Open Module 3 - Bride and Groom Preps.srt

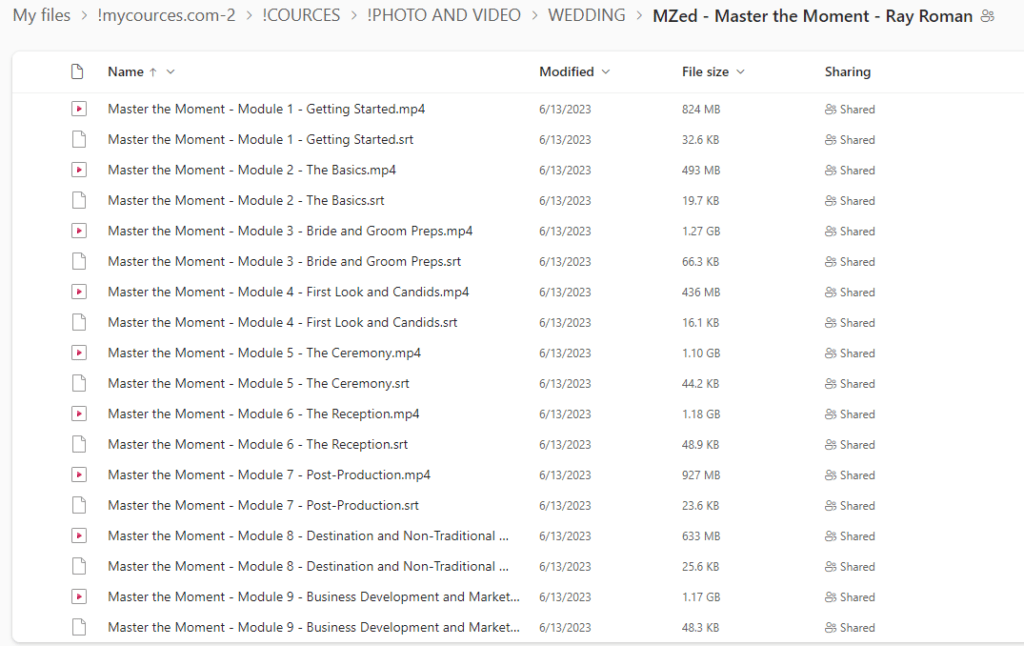click(x=284, y=261)
